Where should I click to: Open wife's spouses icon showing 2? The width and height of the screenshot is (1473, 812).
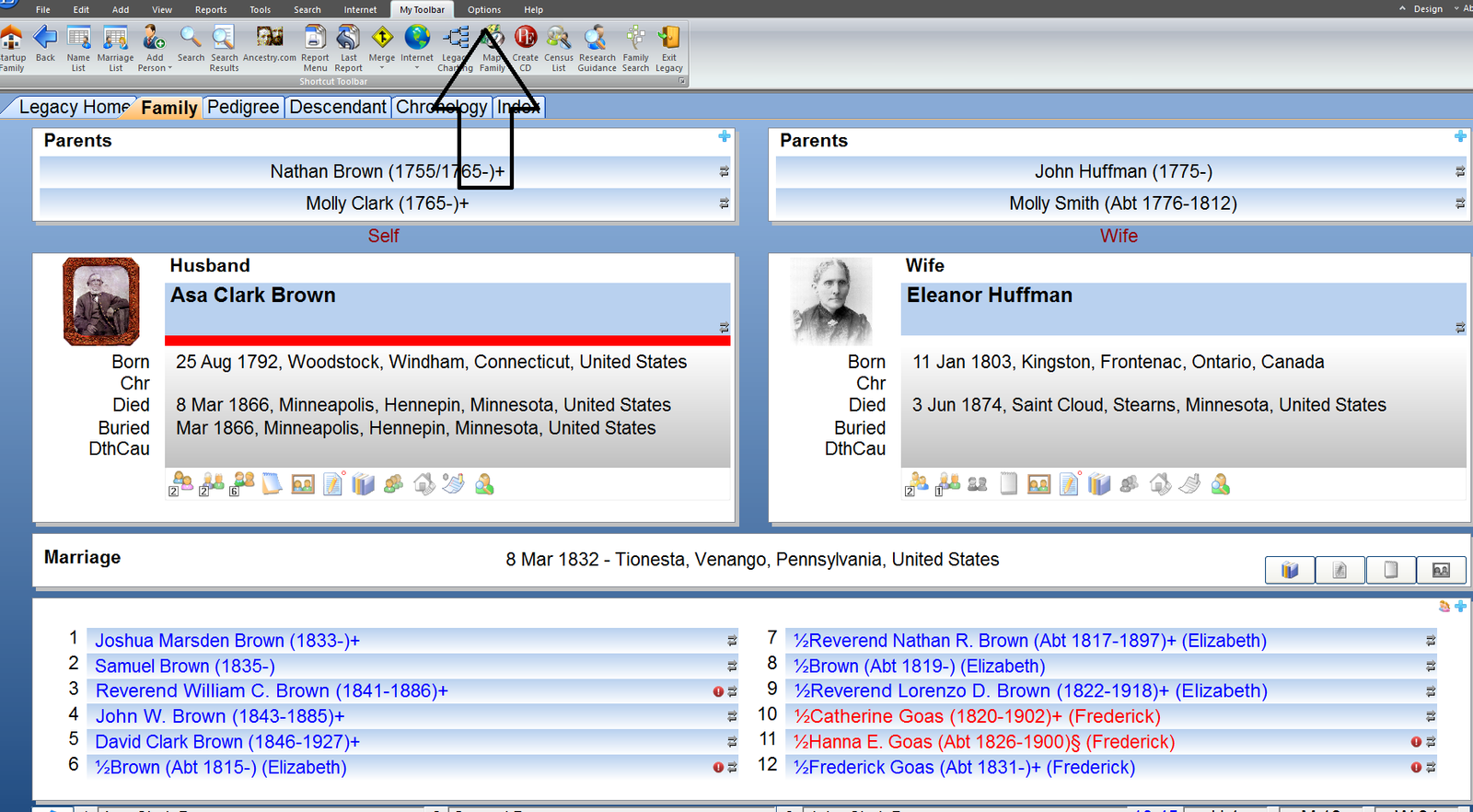coord(917,483)
